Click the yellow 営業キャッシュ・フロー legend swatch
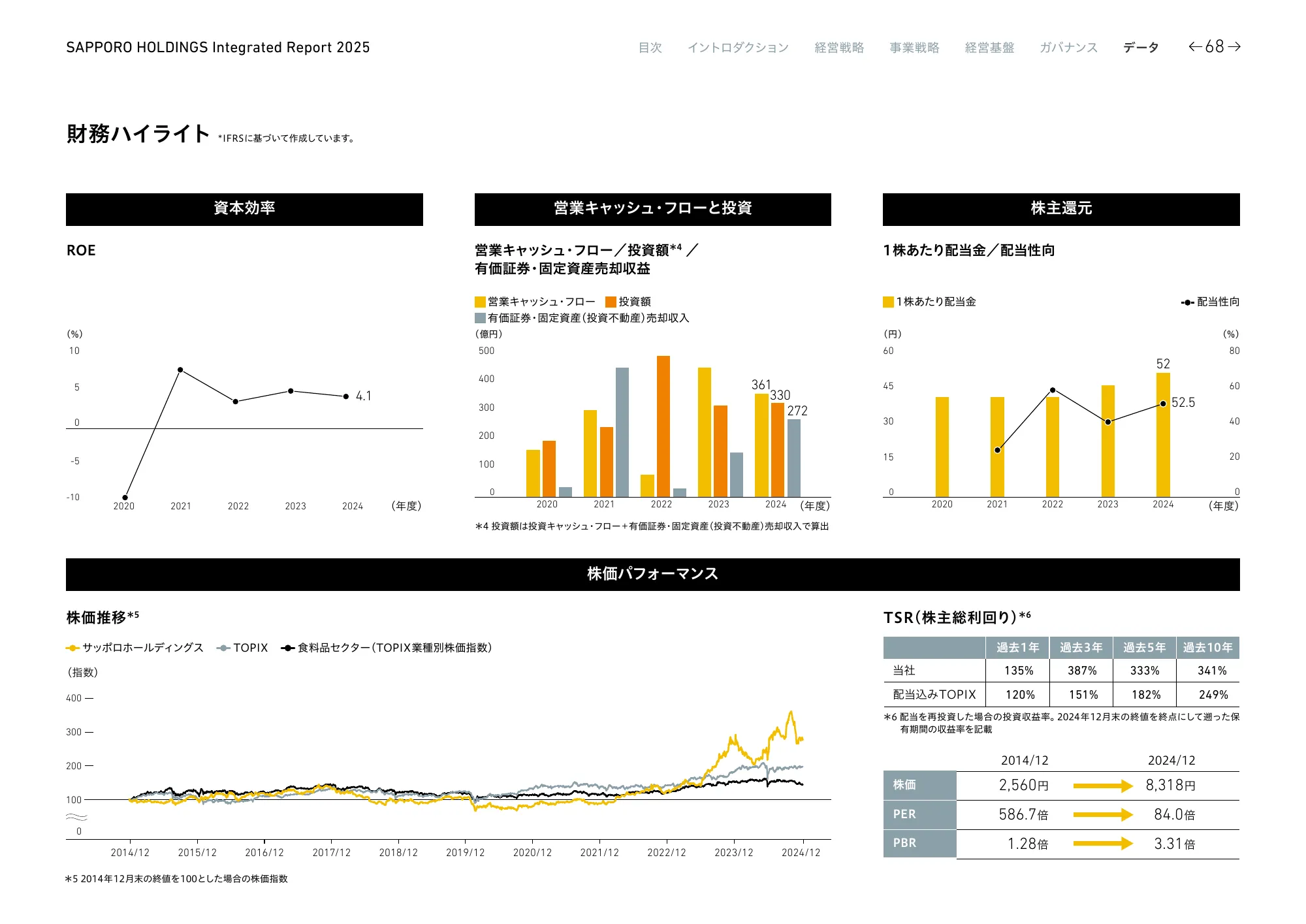This screenshot has width=1306, height=924. [480, 302]
